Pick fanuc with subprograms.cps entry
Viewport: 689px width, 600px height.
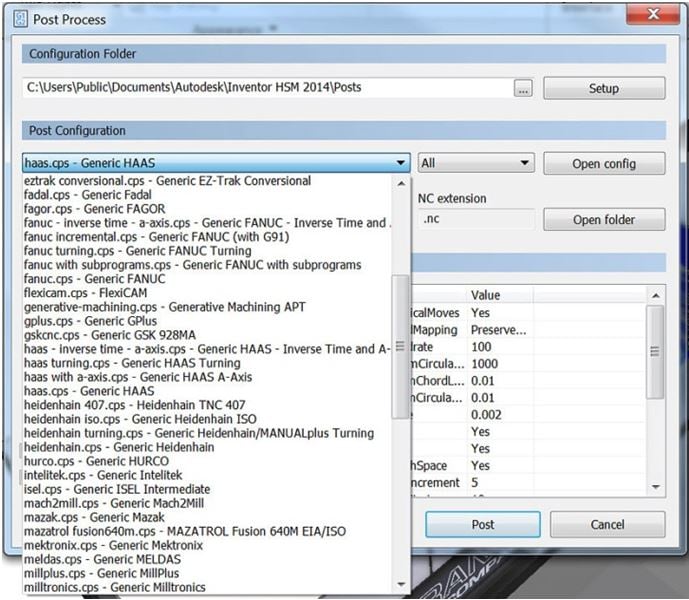(207, 265)
